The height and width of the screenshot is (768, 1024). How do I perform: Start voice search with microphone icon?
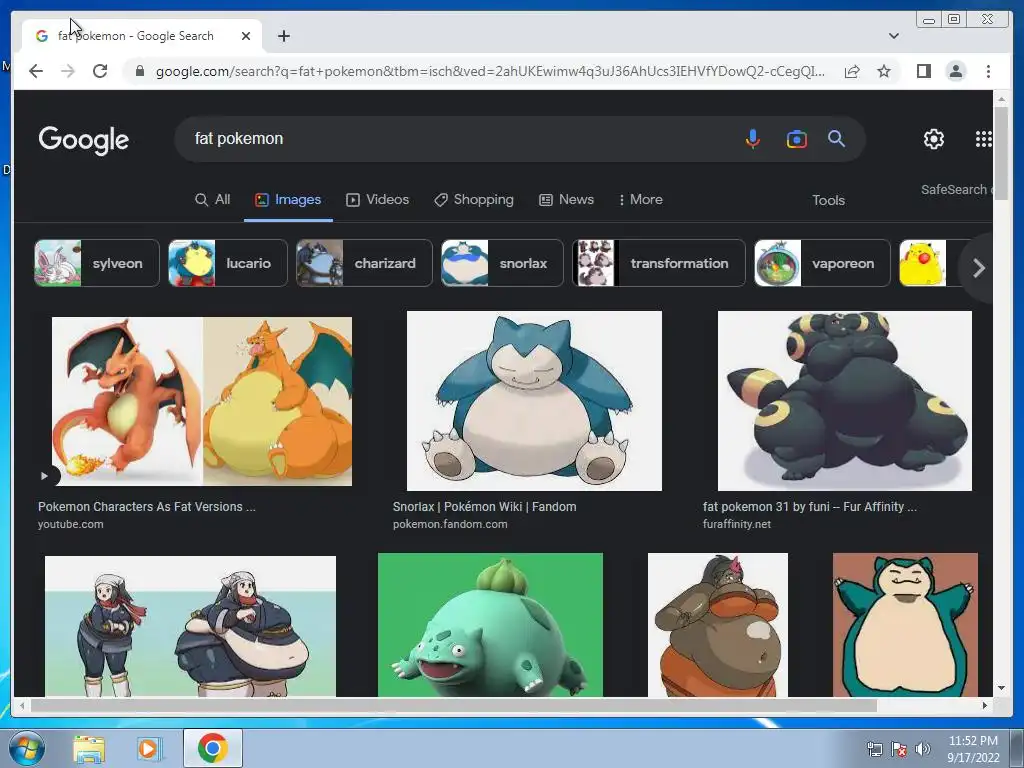[752, 138]
